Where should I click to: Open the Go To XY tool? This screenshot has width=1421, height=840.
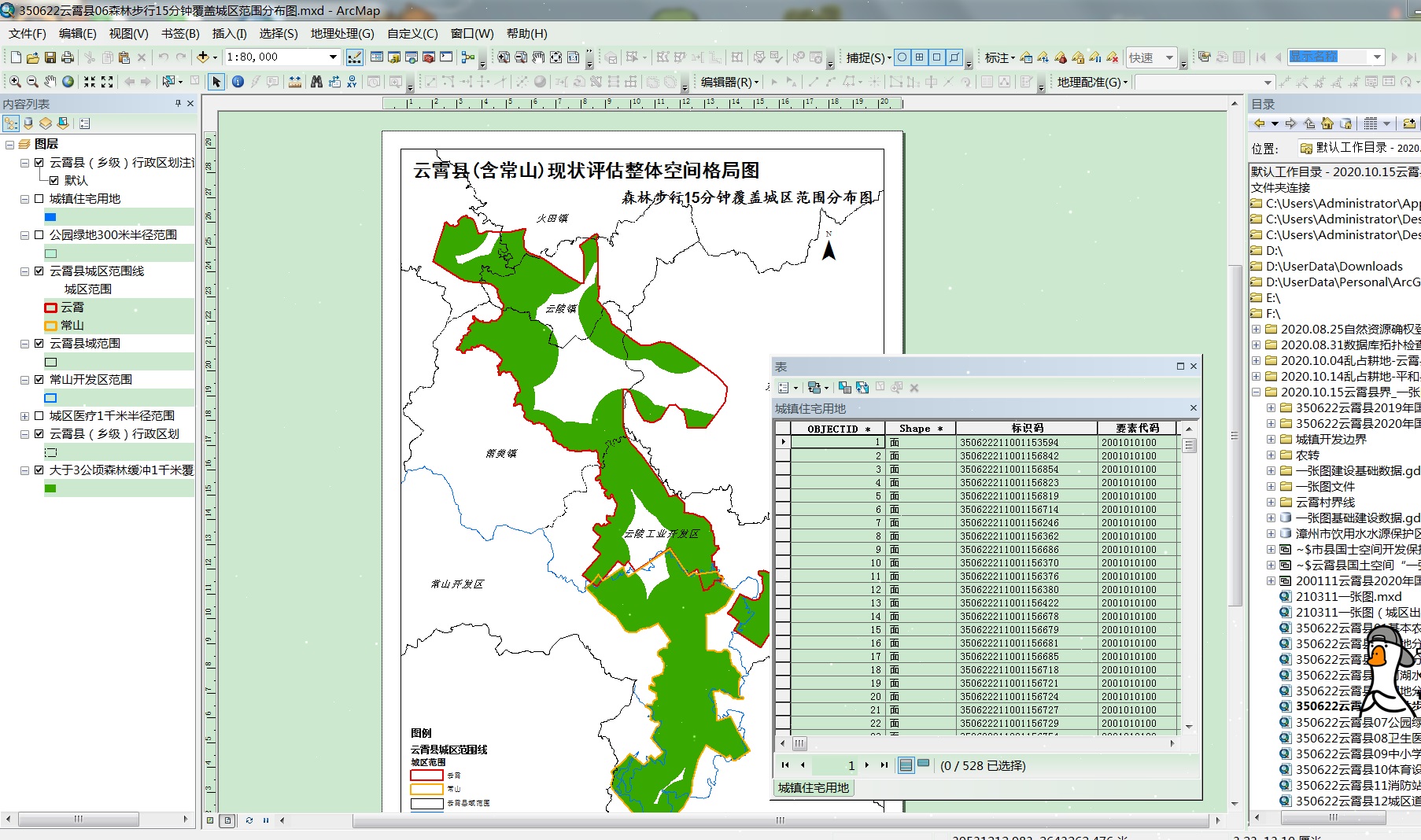(352, 82)
